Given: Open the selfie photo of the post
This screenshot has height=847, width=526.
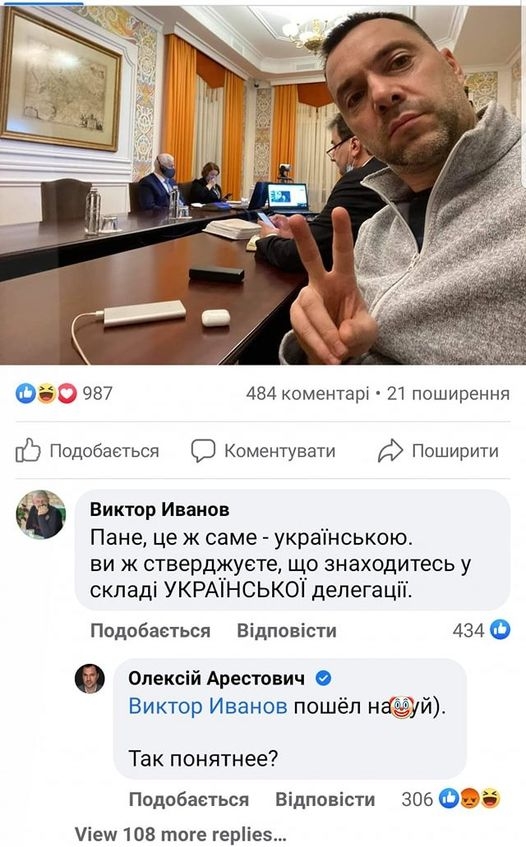Looking at the screenshot, I should click(x=263, y=184).
